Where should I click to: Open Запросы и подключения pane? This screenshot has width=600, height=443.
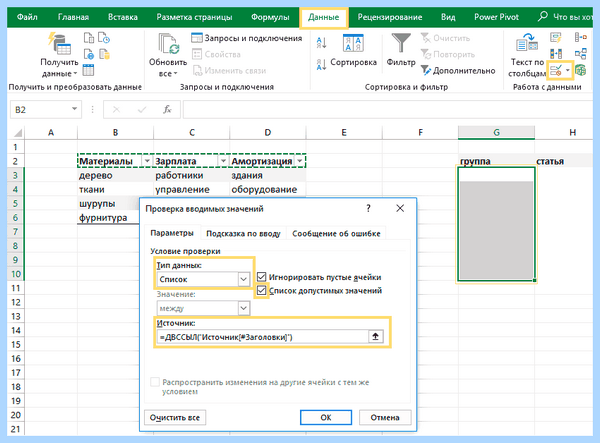point(247,38)
